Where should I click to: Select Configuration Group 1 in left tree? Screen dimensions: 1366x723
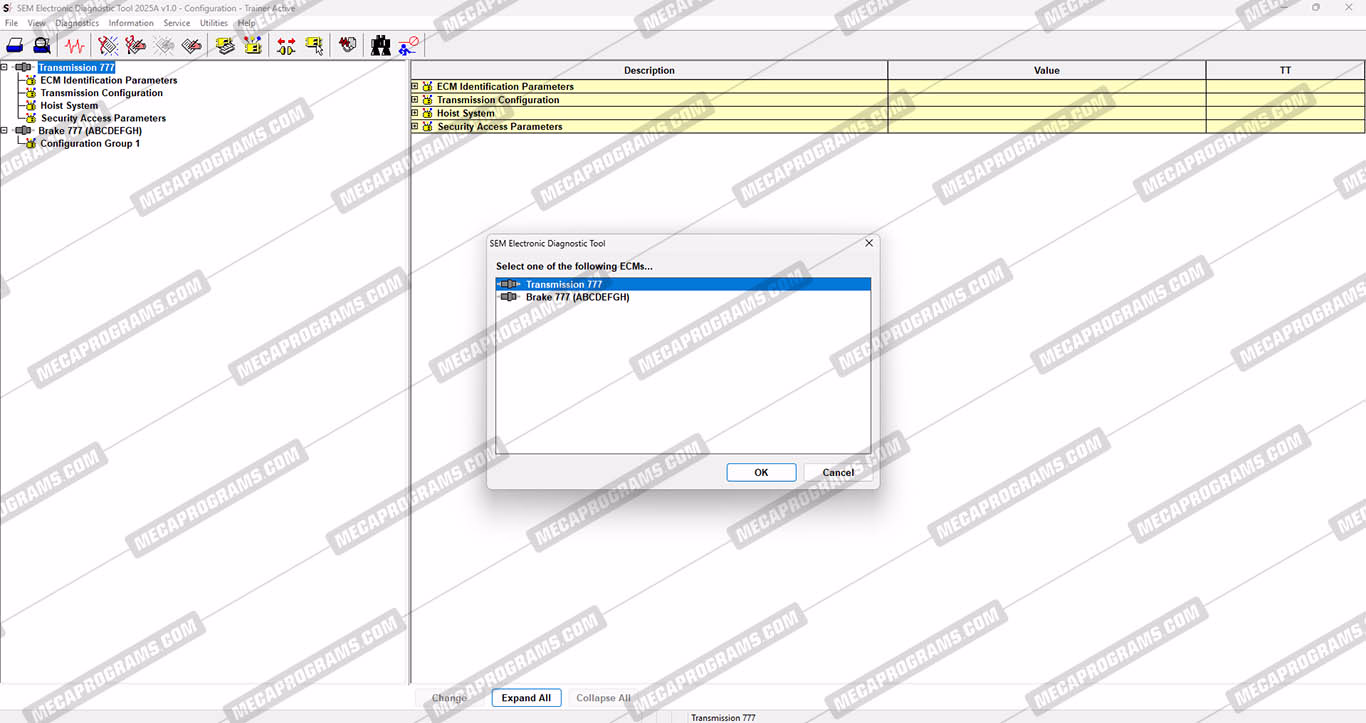(x=90, y=143)
